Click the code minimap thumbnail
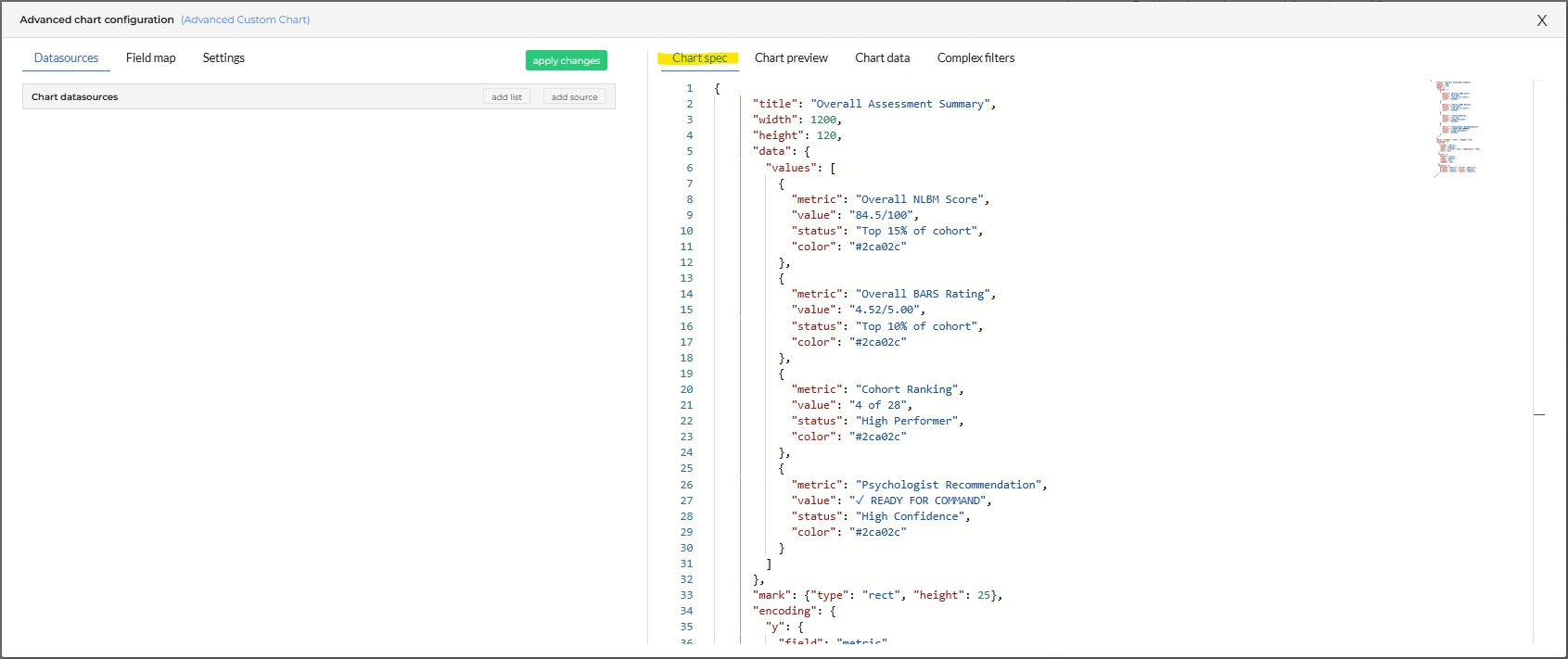1568x659 pixels. coord(1456,128)
